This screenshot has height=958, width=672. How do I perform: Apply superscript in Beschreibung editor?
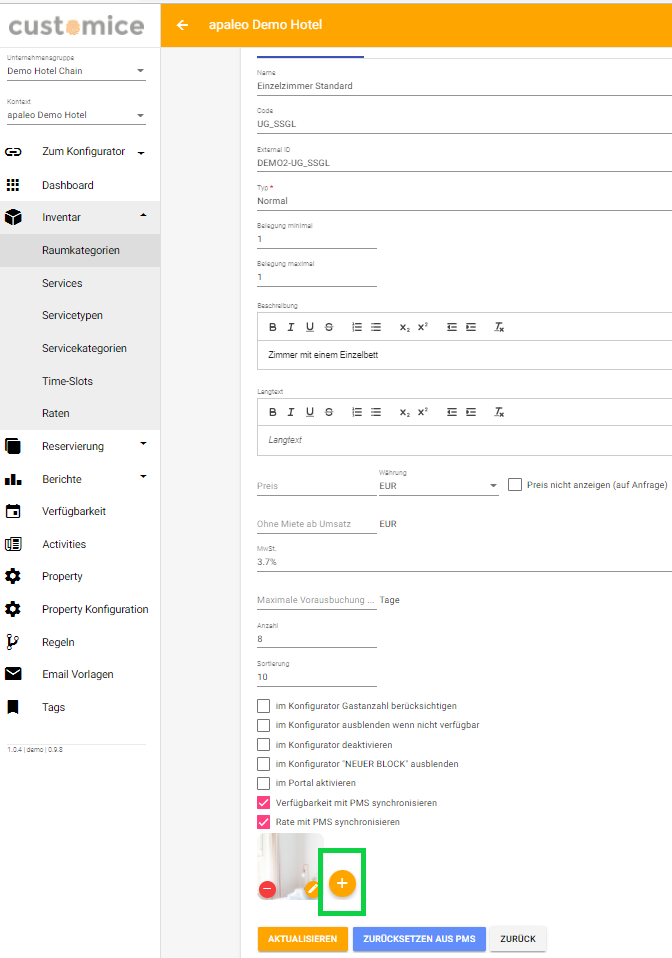pyautogui.click(x=423, y=327)
